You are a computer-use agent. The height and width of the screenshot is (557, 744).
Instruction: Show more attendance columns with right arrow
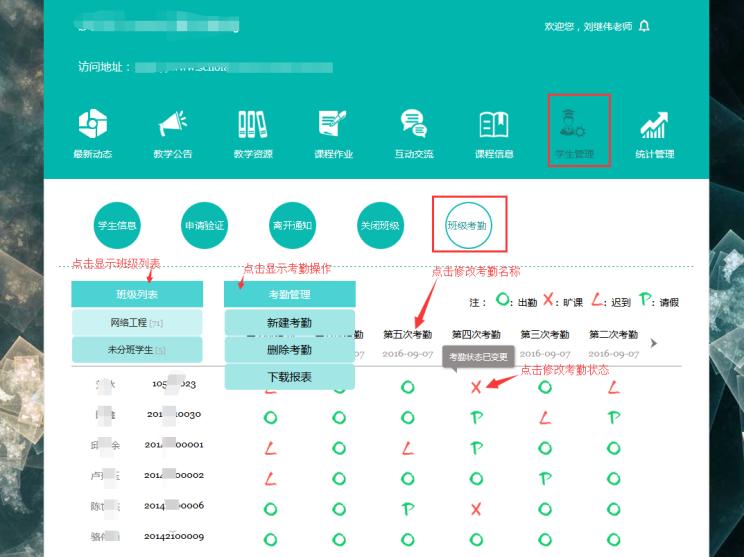[x=654, y=343]
